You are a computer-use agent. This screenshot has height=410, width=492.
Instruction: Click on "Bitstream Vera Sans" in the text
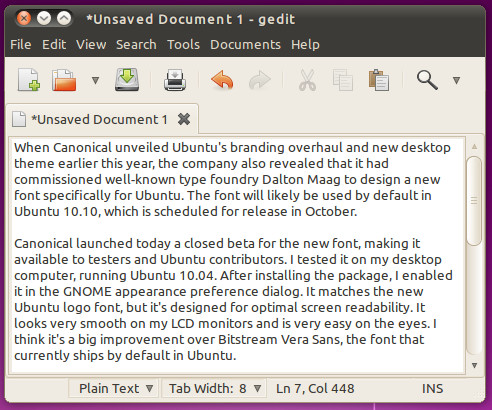pos(280,340)
